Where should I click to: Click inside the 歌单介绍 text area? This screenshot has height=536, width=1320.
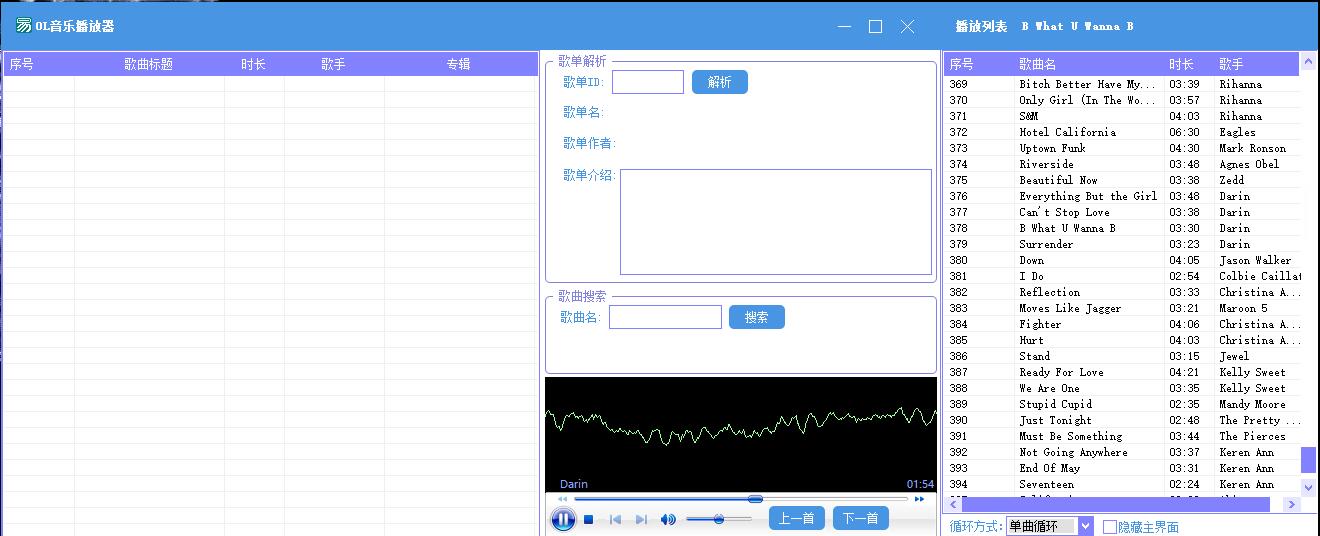coord(776,222)
